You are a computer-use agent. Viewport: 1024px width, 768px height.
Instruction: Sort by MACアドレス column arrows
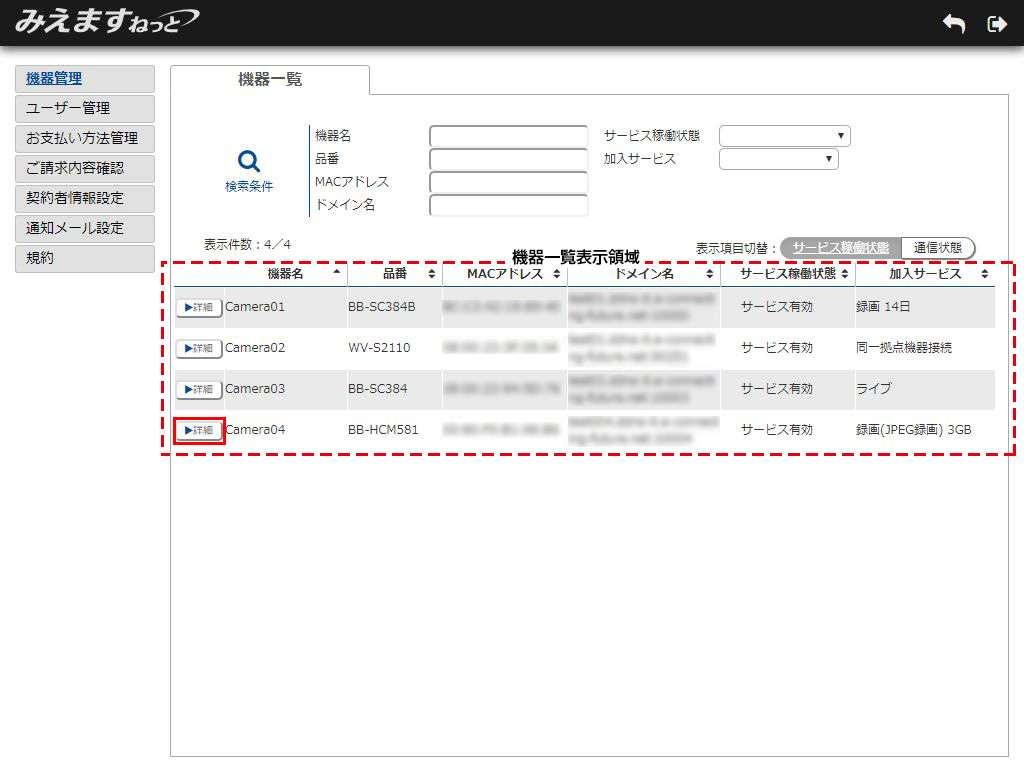(556, 274)
